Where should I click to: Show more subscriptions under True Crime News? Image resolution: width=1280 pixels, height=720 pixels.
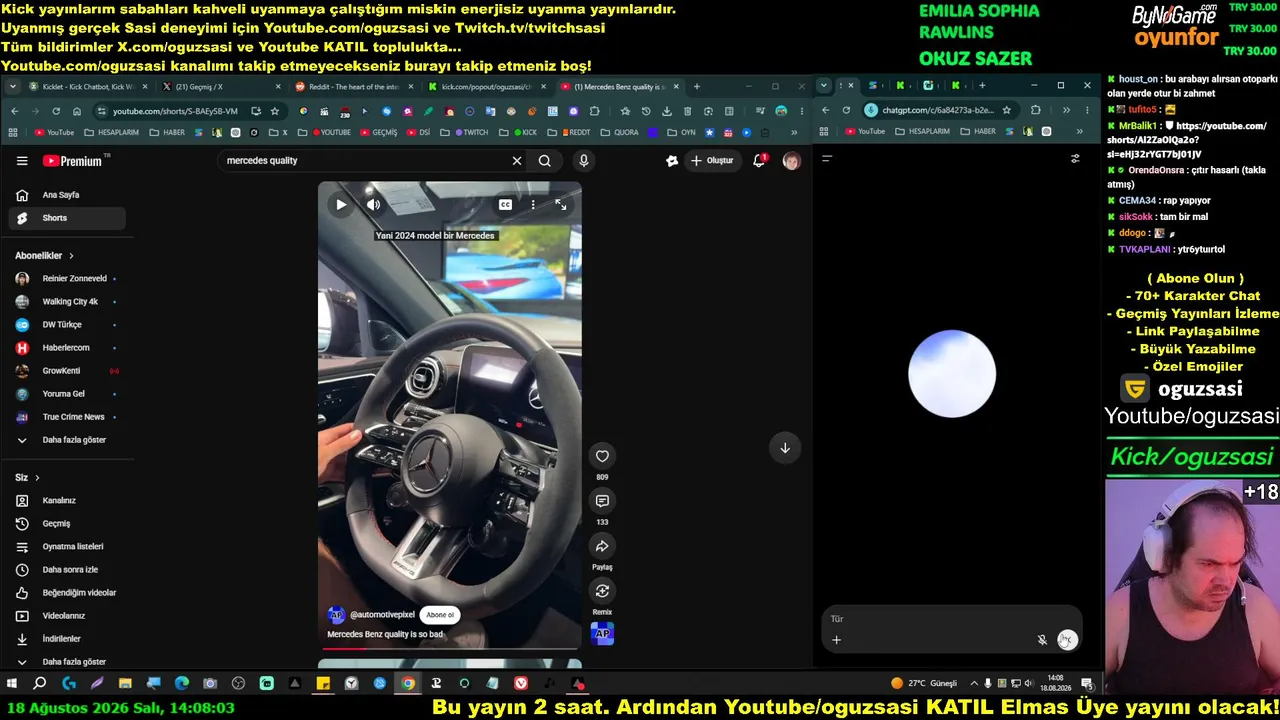pos(68,440)
